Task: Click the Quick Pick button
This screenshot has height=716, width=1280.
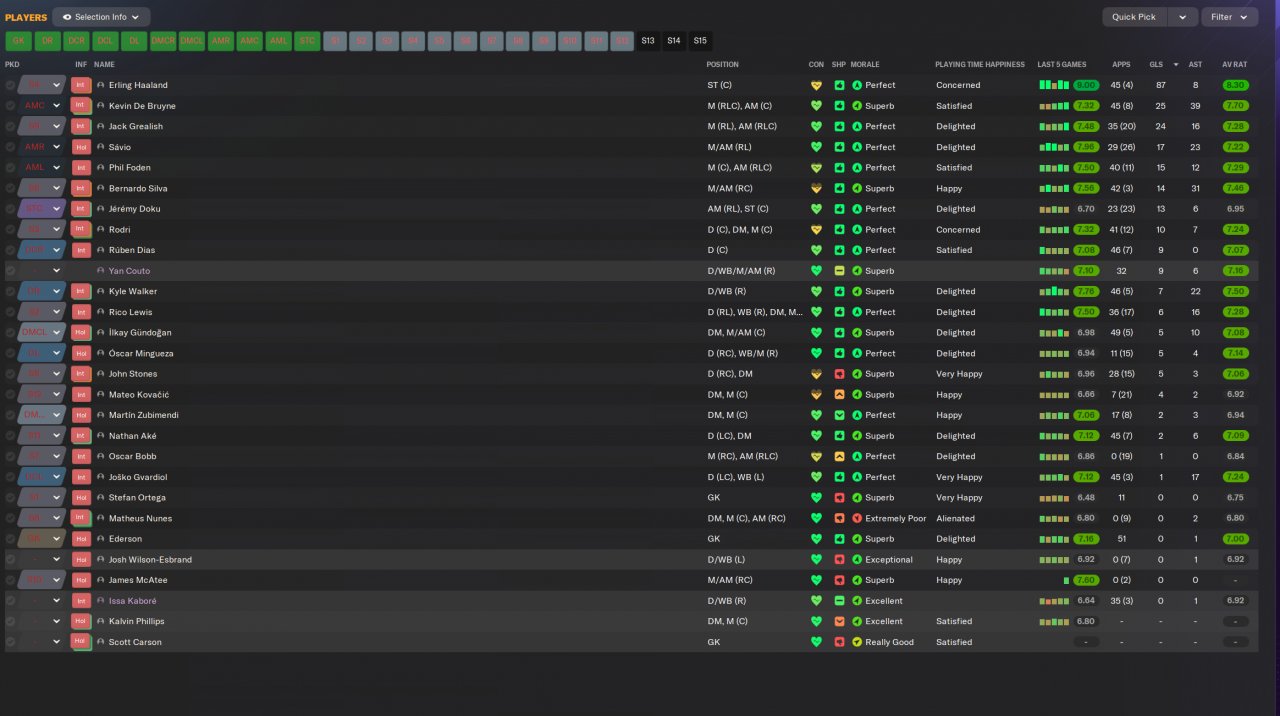Action: (x=1134, y=17)
